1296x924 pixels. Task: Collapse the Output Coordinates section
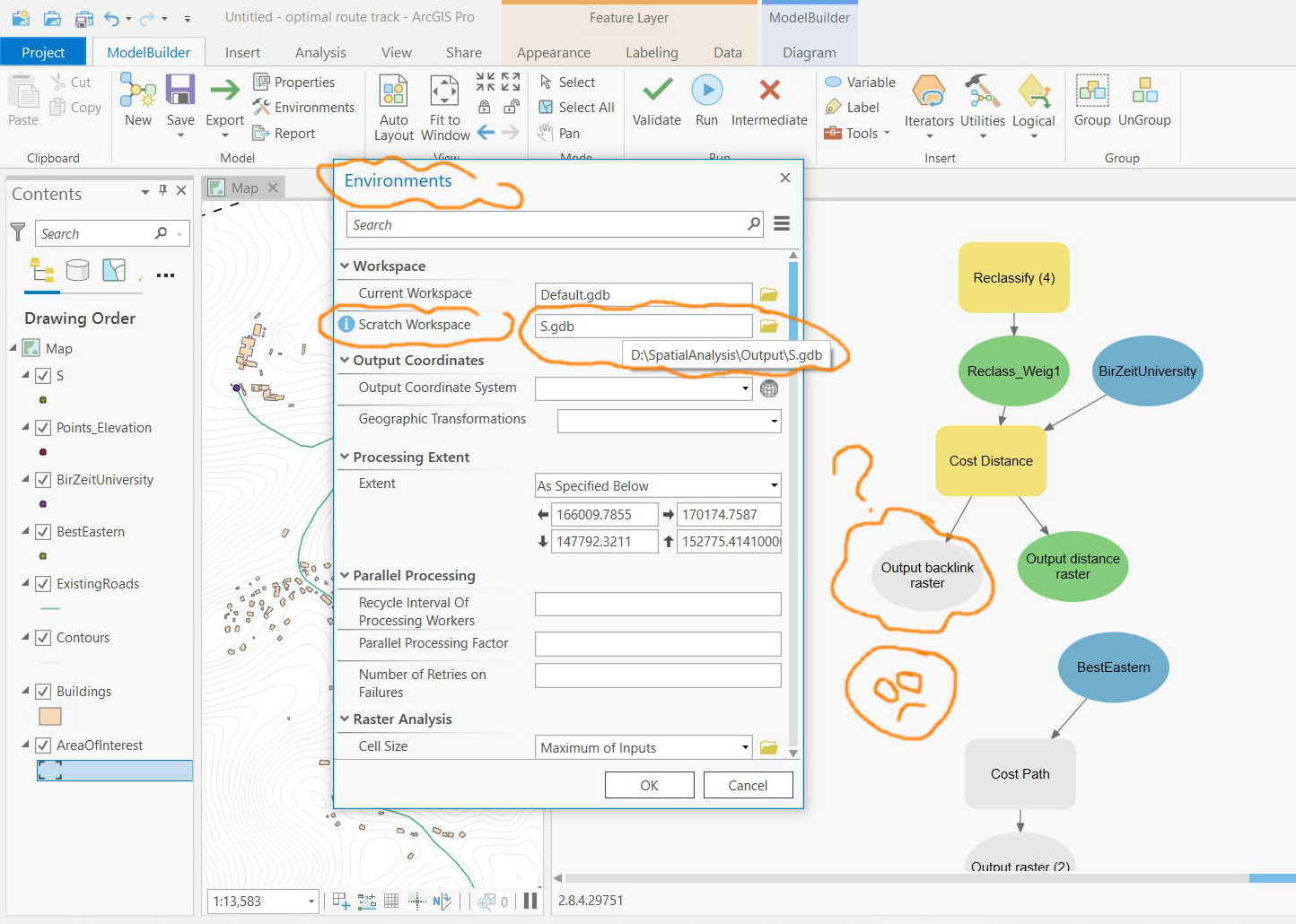345,360
